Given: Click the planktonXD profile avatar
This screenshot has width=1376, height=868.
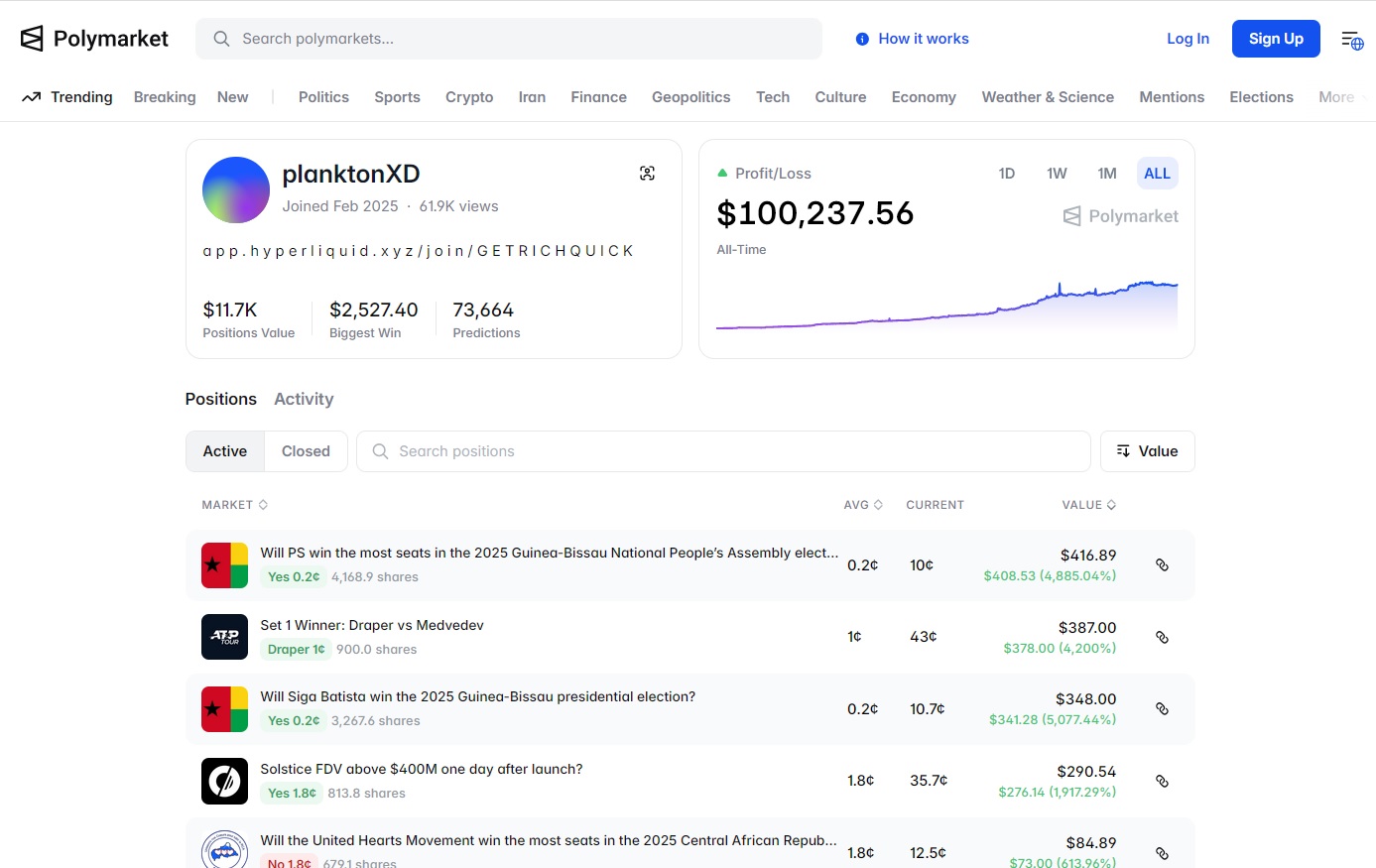Looking at the screenshot, I should 236,189.
